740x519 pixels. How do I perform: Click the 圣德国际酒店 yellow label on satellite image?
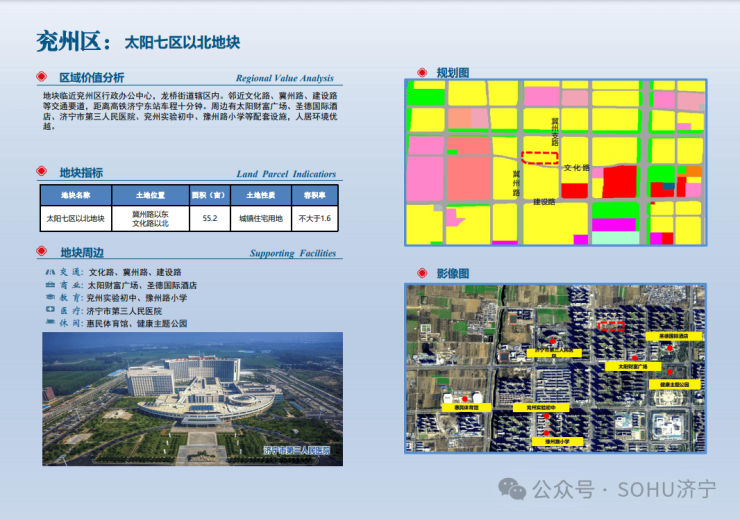[674, 336]
